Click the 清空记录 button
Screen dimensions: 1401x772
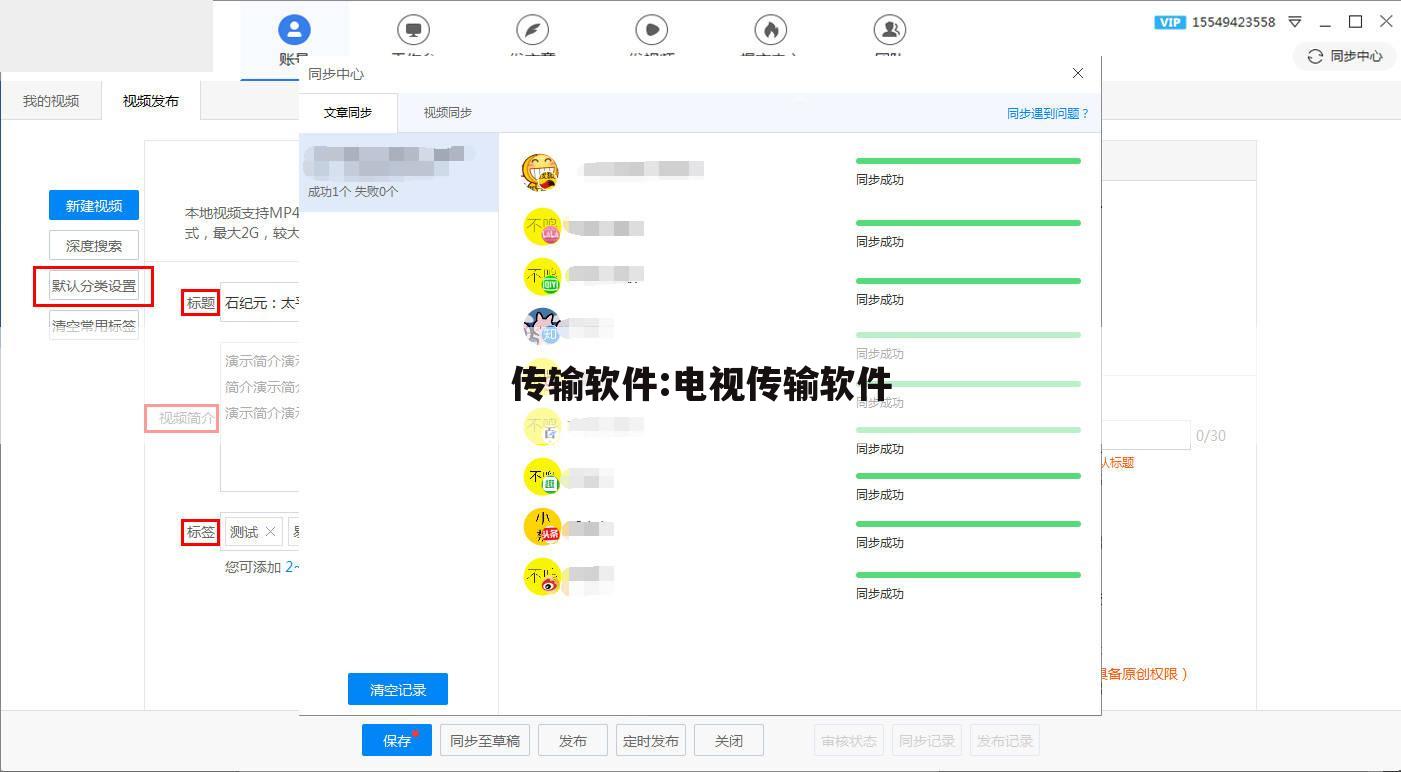tap(398, 689)
